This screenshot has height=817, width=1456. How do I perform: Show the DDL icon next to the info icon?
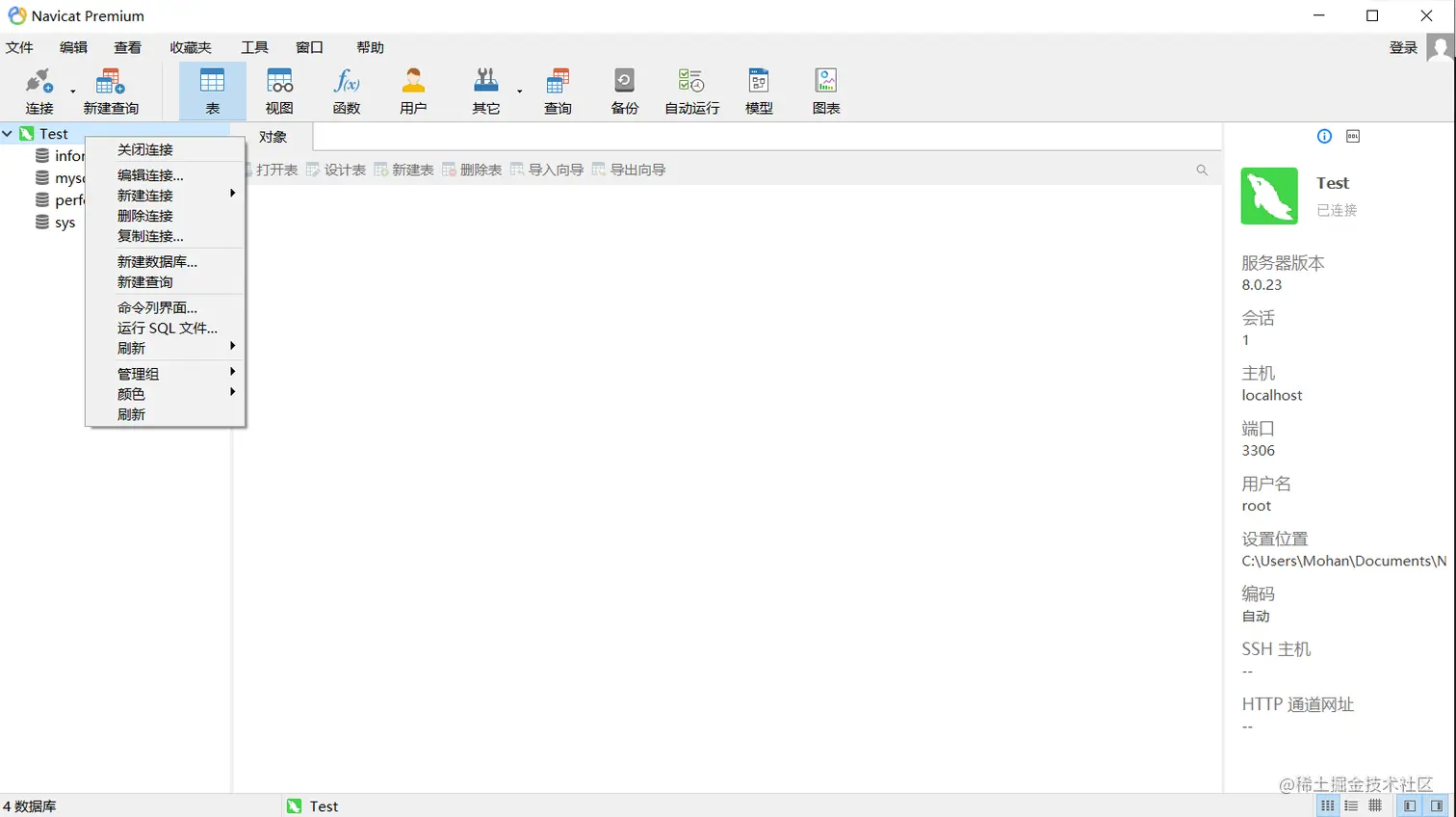(x=1353, y=136)
